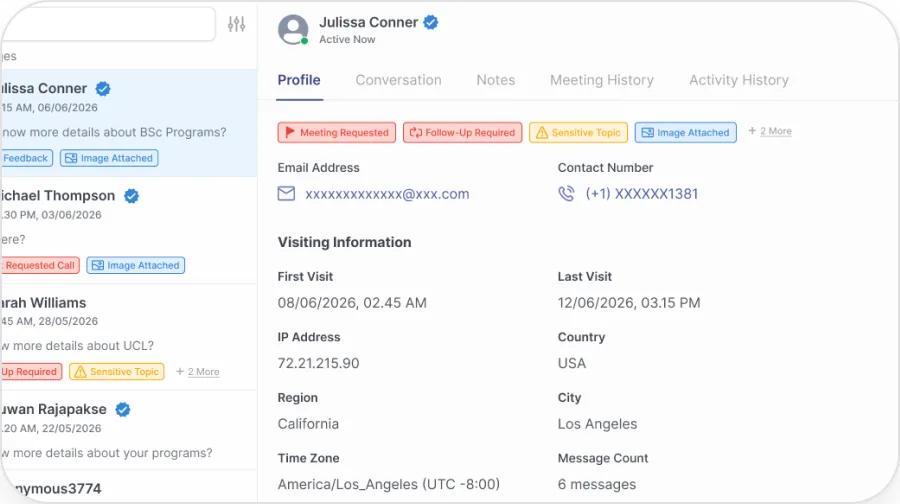
Task: Select the Michael Thompson conversation
Action: 129,230
